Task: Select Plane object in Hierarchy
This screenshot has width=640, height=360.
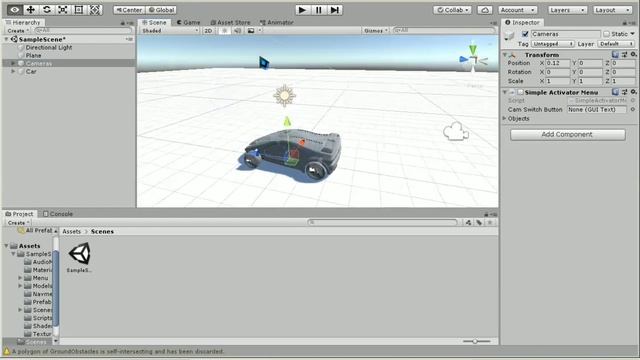Action: [x=33, y=55]
